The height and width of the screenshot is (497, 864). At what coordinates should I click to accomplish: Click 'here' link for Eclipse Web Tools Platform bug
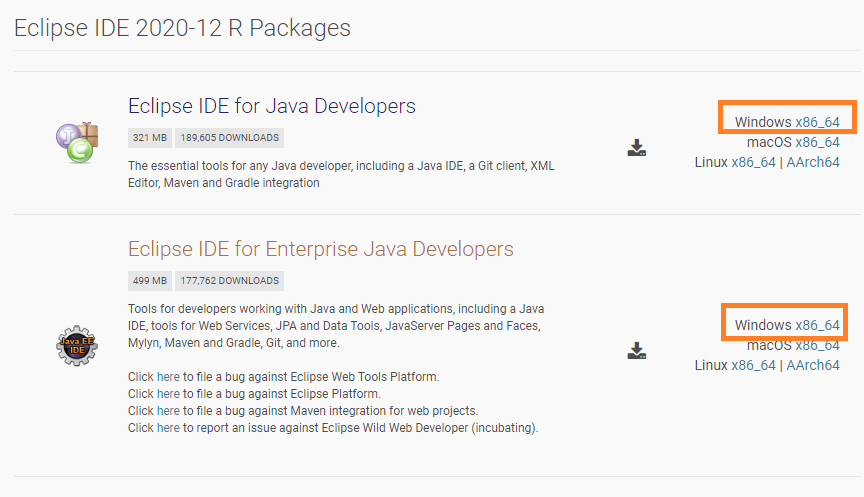(x=168, y=377)
